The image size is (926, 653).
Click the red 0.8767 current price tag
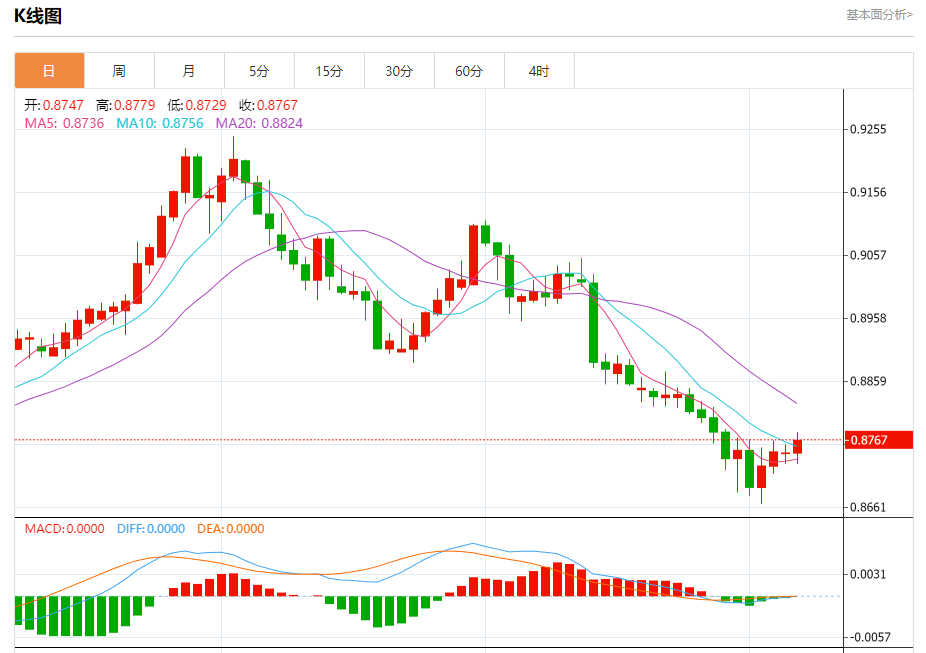tap(879, 440)
